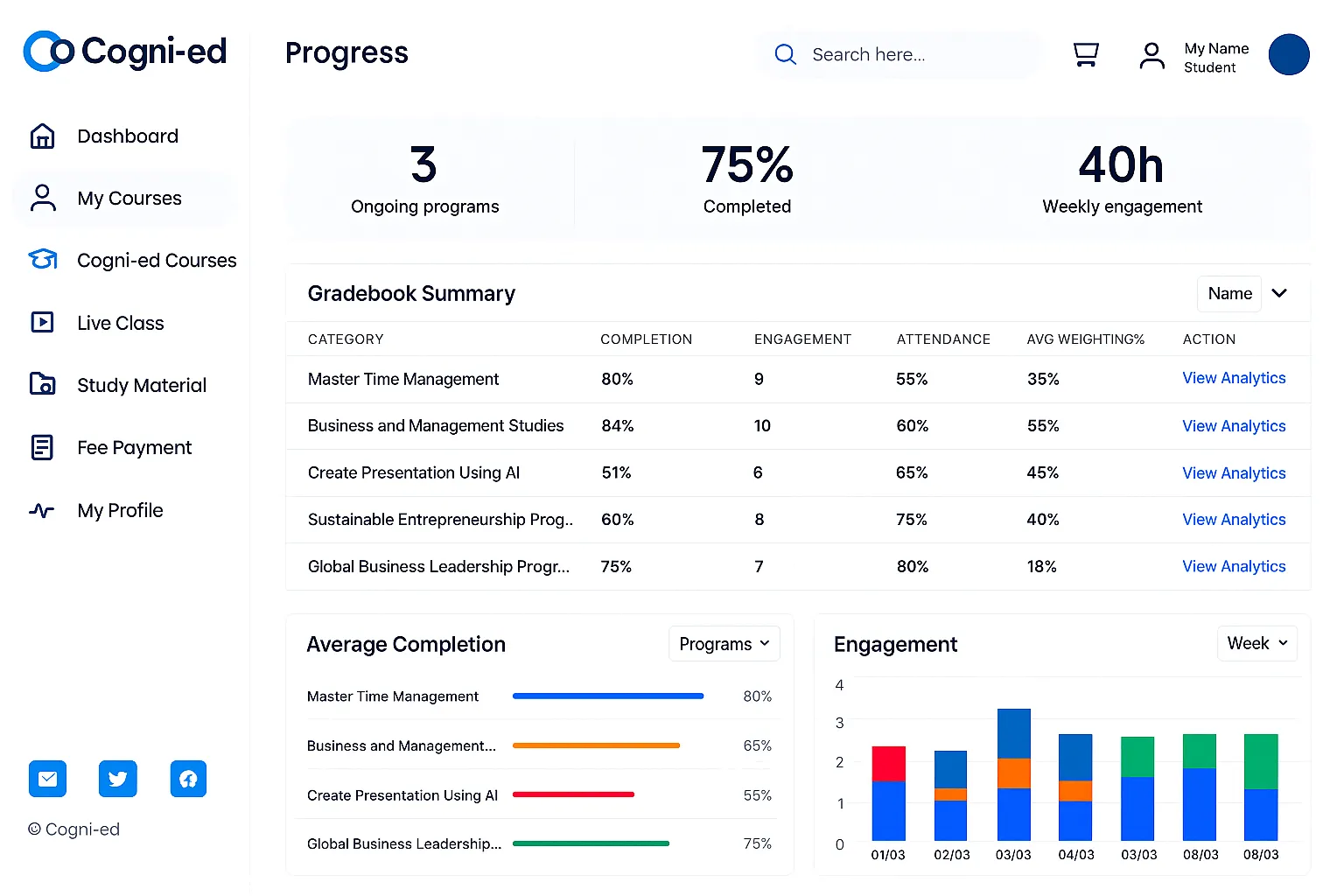Click the Twitter icon in sidebar footer
This screenshot has width=1344, height=896.
(x=118, y=779)
